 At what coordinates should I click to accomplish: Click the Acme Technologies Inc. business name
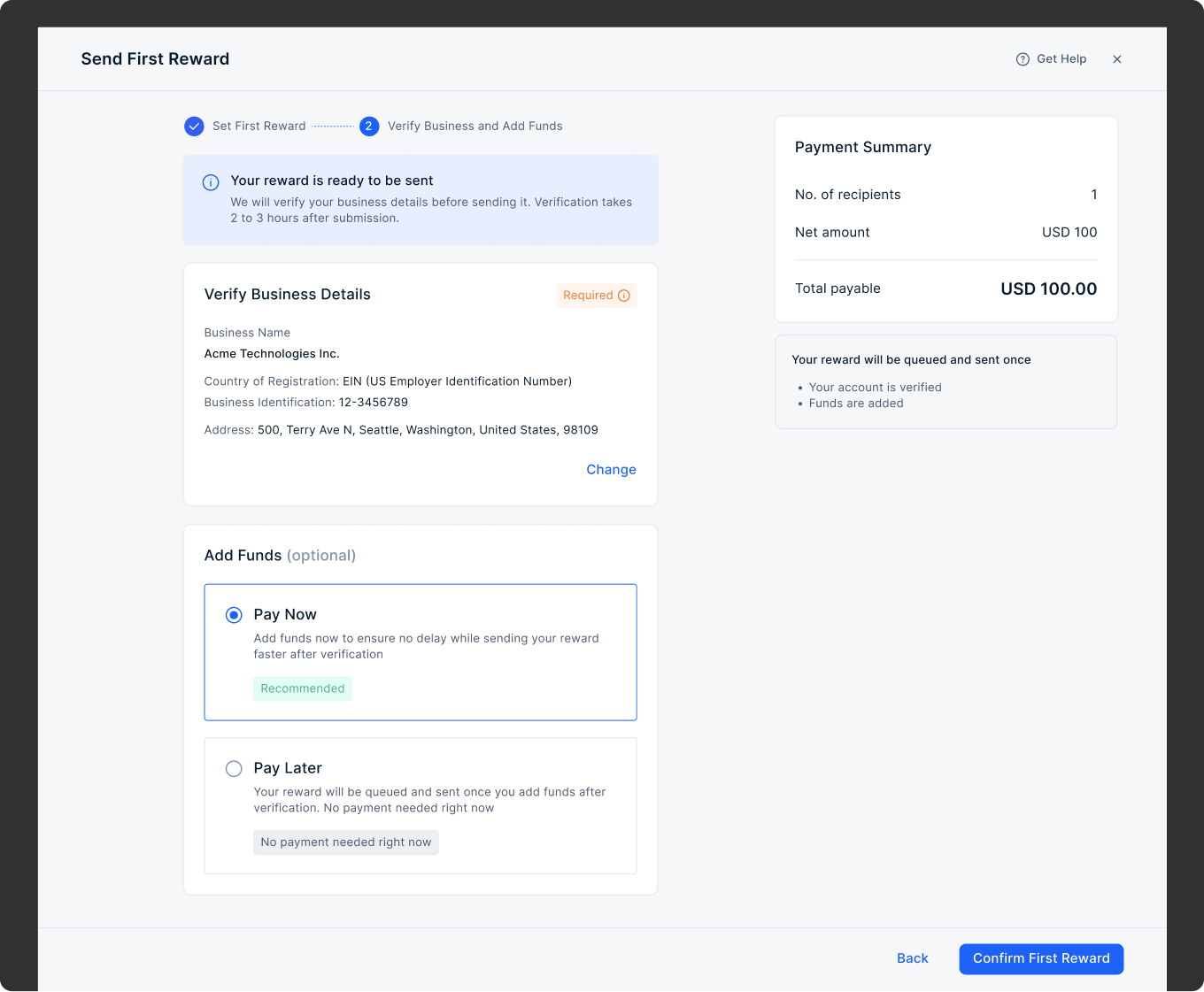[272, 354]
